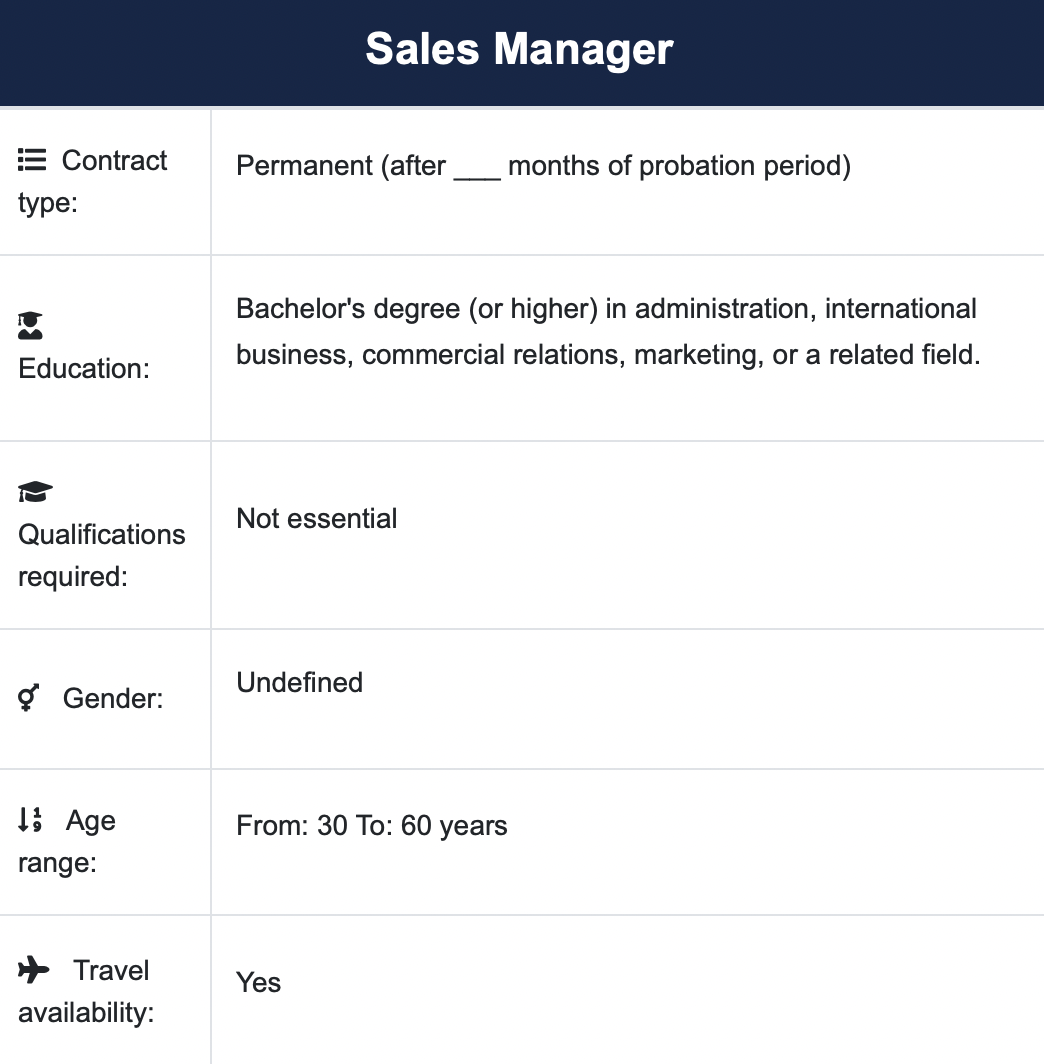Click the Permanent probation period text
Image resolution: width=1044 pixels, height=1064 pixels.
543,166
